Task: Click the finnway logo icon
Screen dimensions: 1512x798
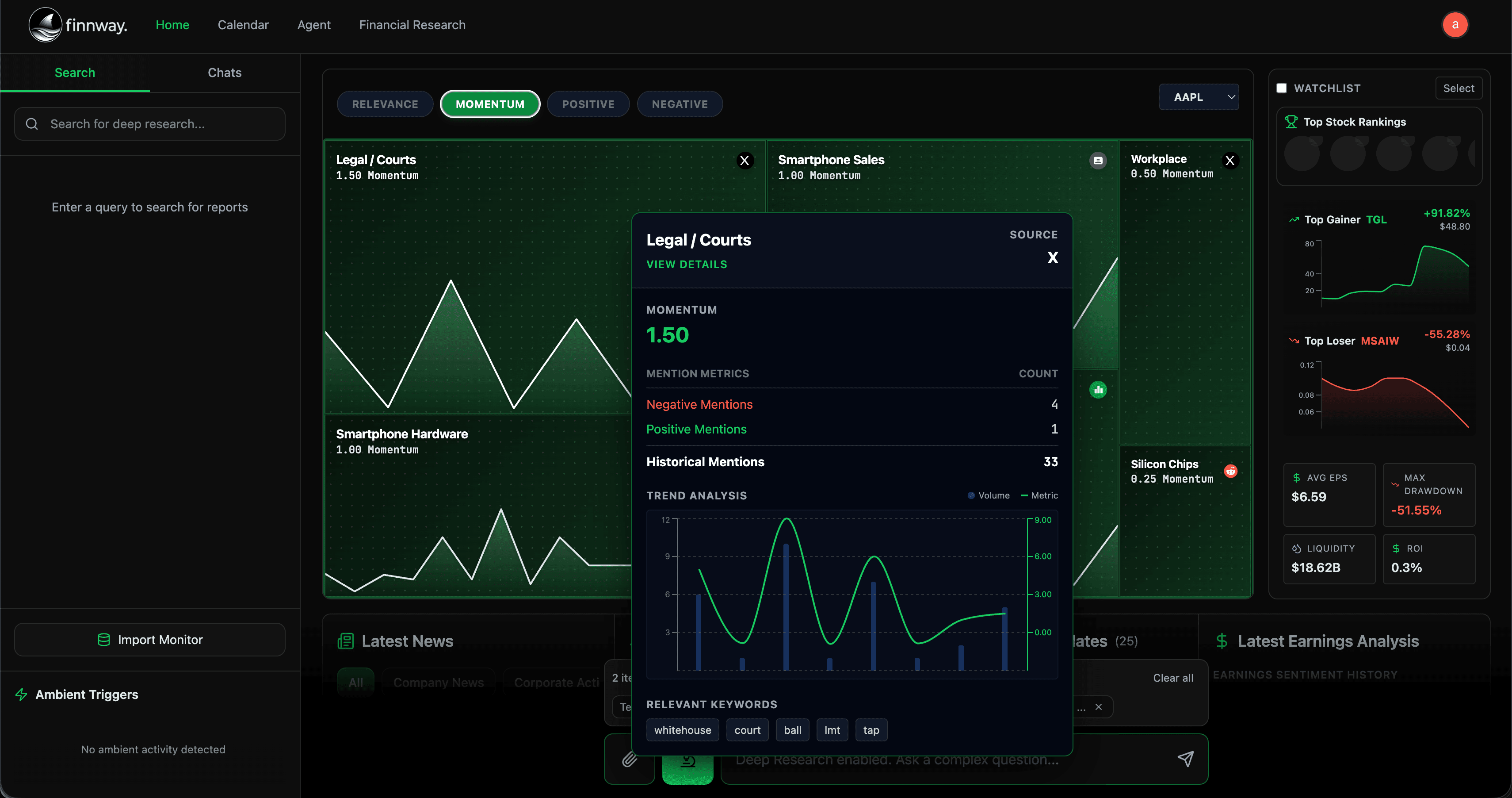Action: (45, 25)
